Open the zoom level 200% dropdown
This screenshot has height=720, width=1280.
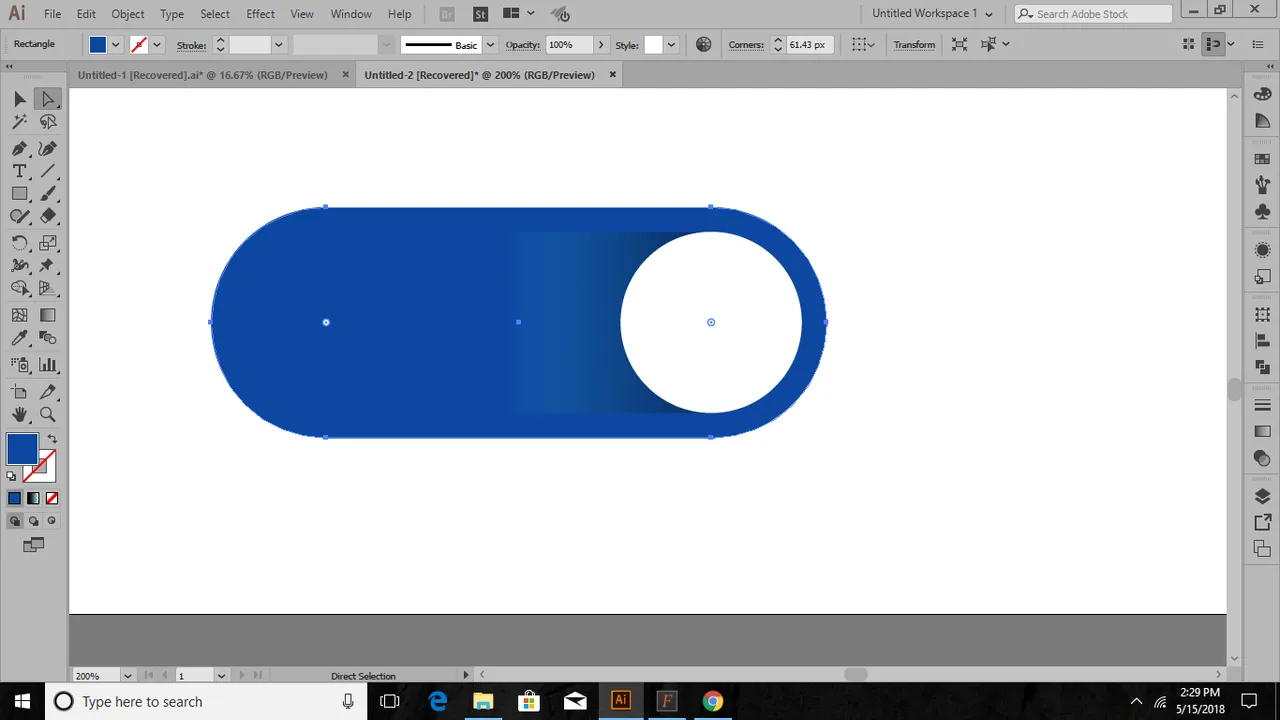127,676
